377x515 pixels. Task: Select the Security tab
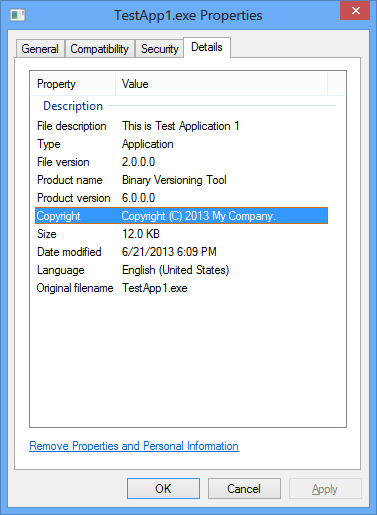(159, 49)
